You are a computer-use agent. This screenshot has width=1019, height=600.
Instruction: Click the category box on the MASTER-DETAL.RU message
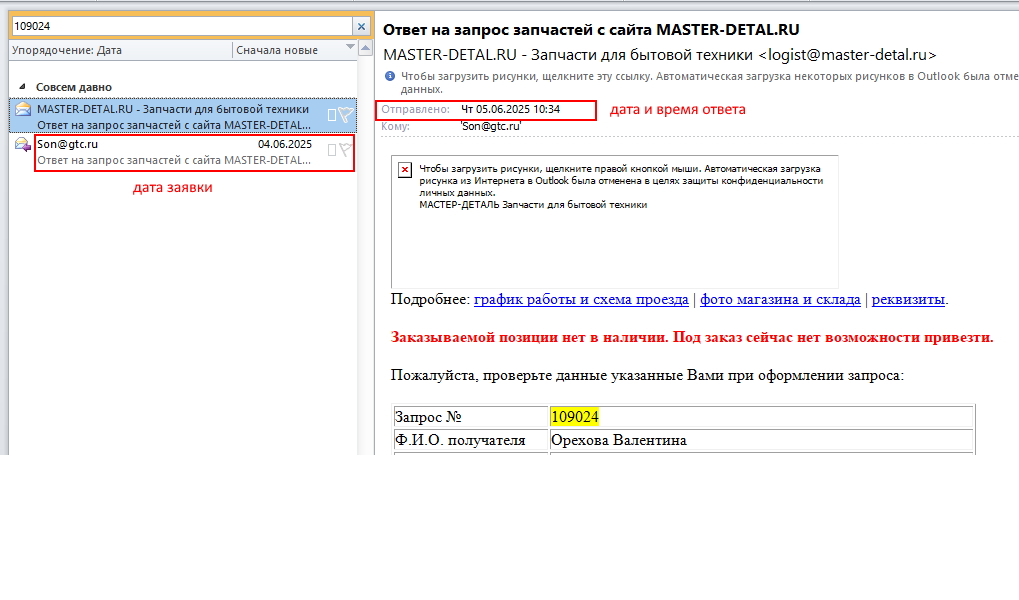click(x=331, y=116)
